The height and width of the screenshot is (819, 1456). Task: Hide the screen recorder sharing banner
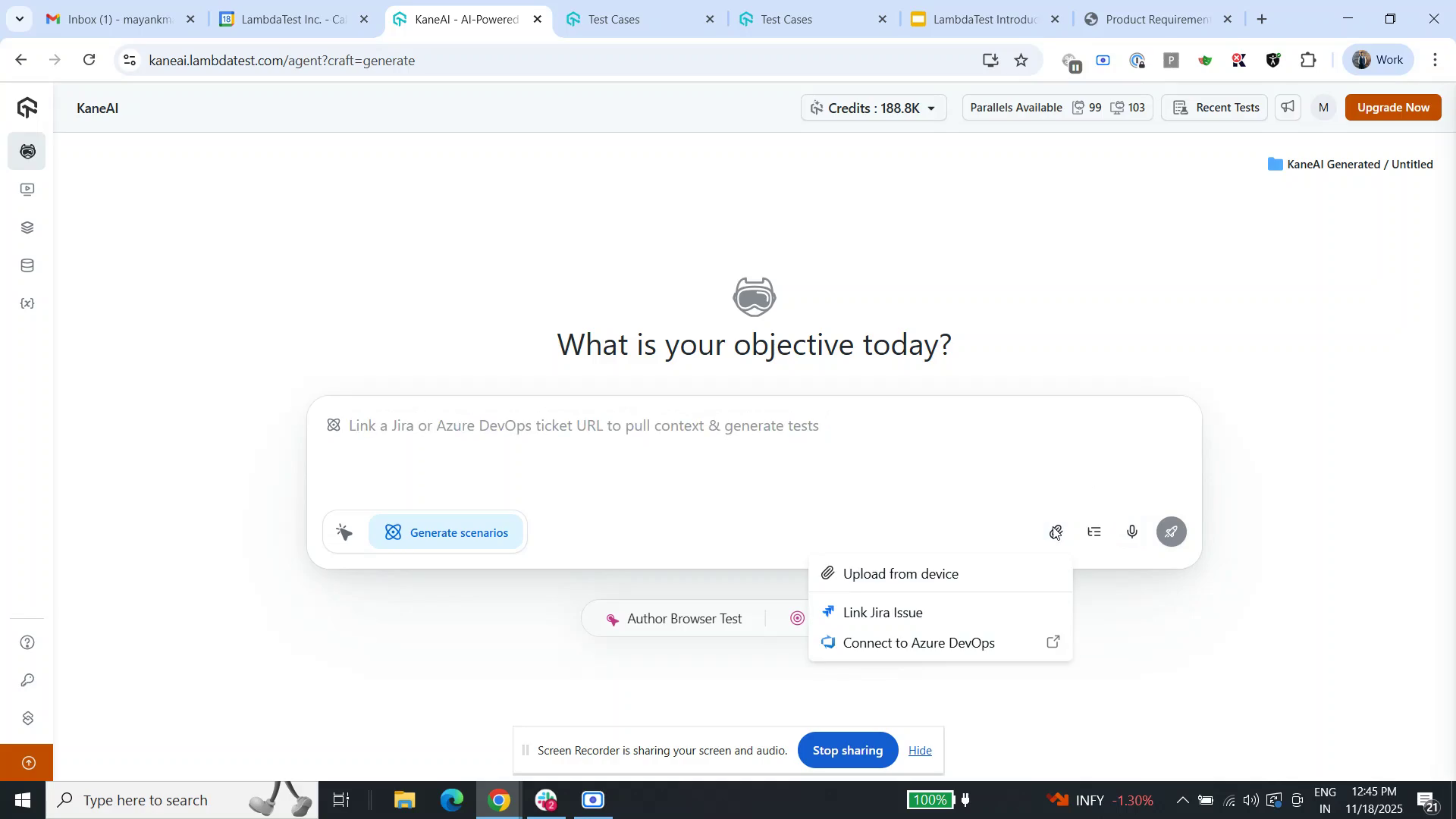tap(919, 750)
